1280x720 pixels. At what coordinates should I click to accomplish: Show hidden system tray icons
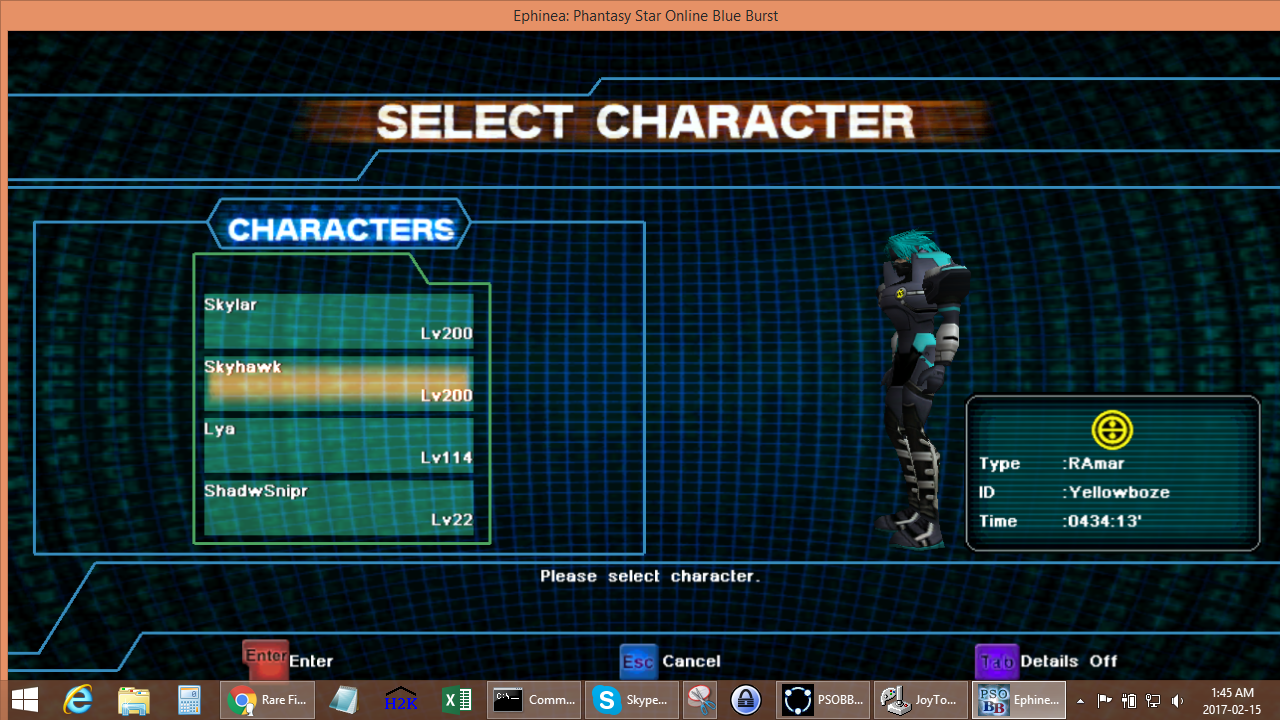1080,701
